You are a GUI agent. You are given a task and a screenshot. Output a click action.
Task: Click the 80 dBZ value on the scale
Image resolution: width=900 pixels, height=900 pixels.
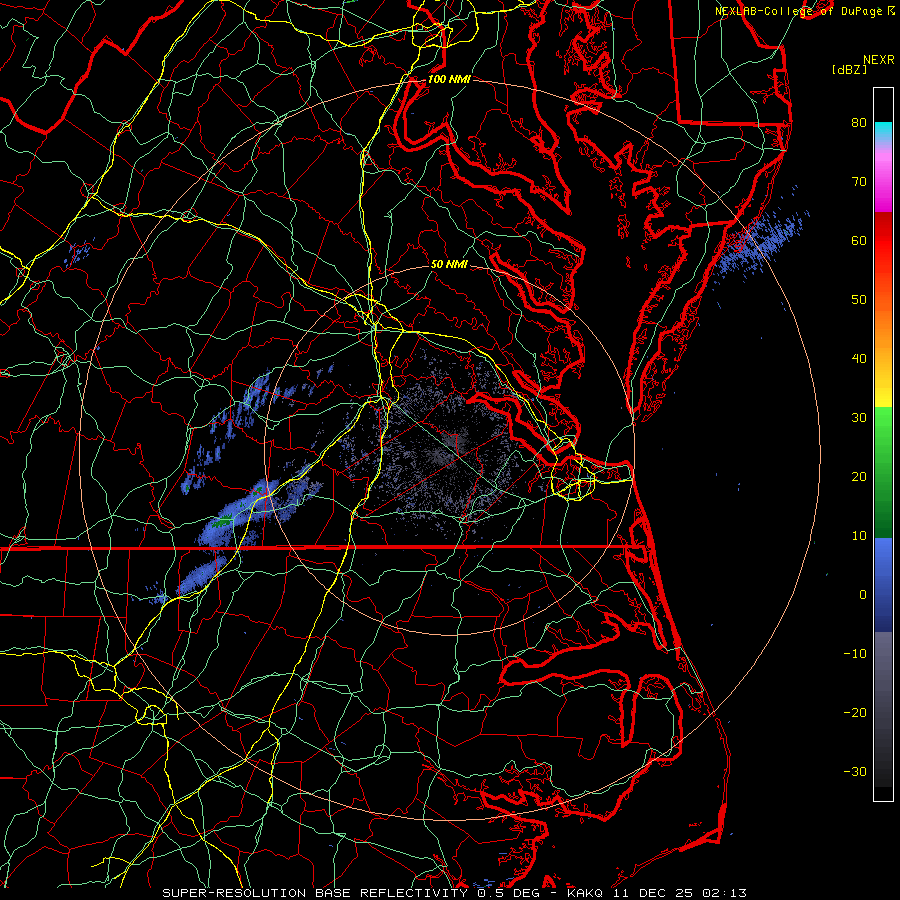click(x=859, y=122)
